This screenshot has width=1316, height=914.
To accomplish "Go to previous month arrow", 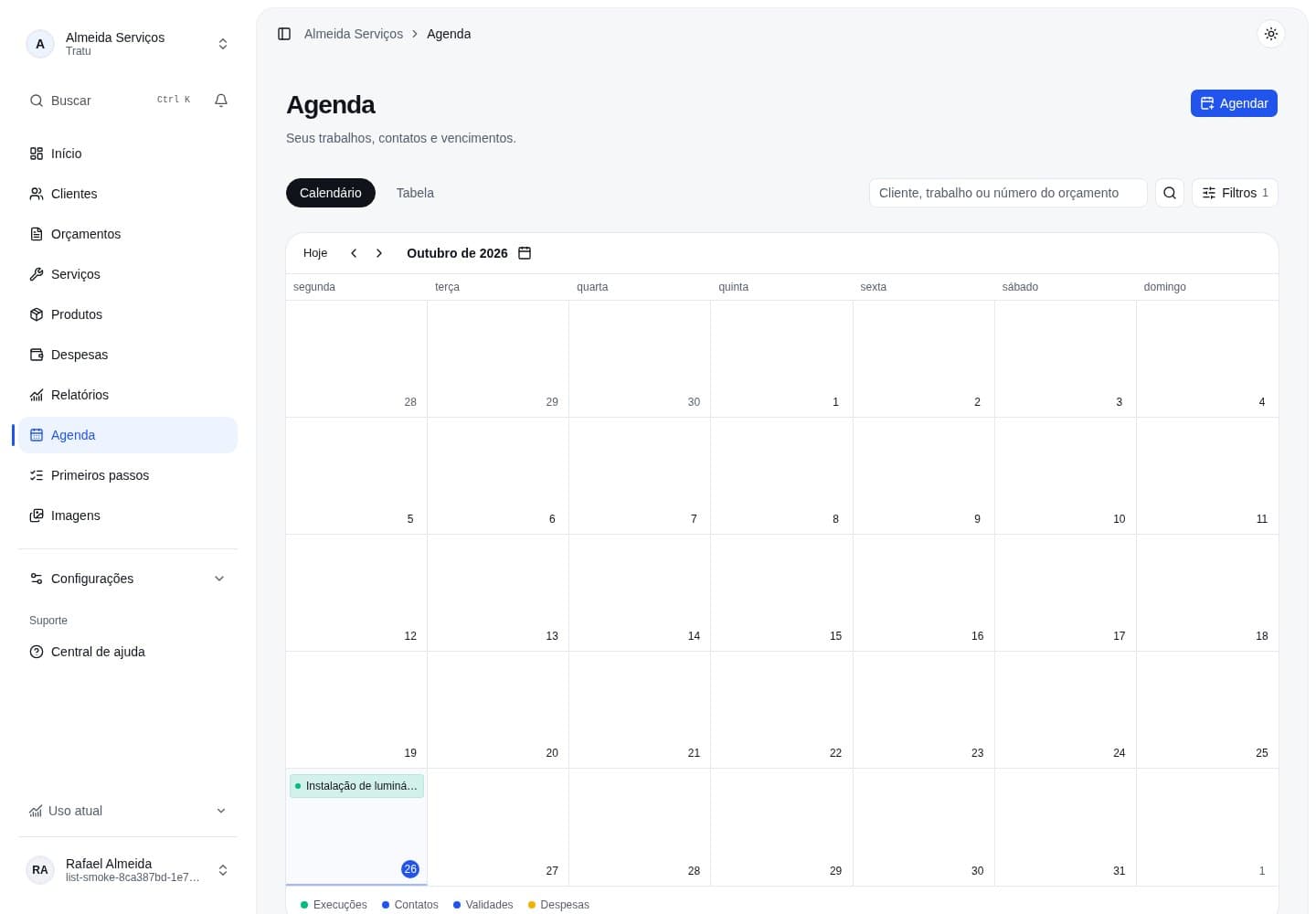I will [354, 253].
